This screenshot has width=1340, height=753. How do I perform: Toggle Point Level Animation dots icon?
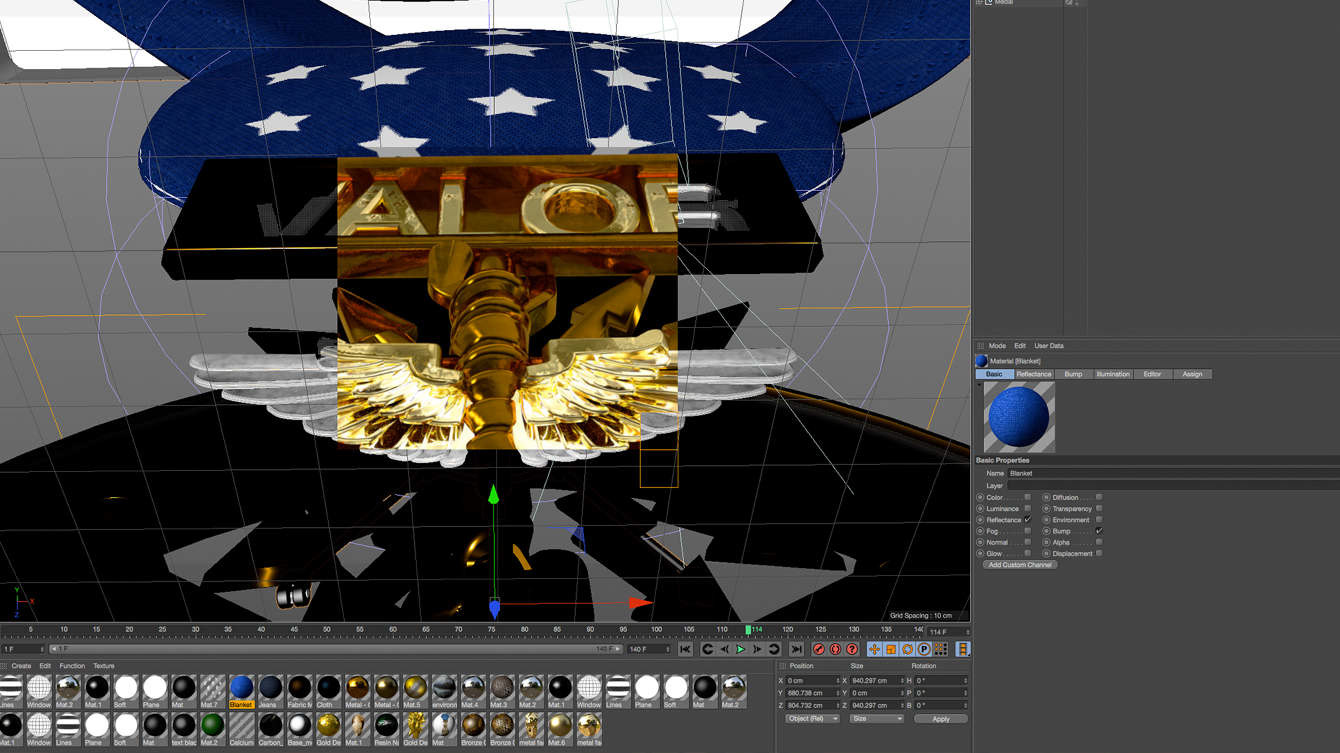941,649
